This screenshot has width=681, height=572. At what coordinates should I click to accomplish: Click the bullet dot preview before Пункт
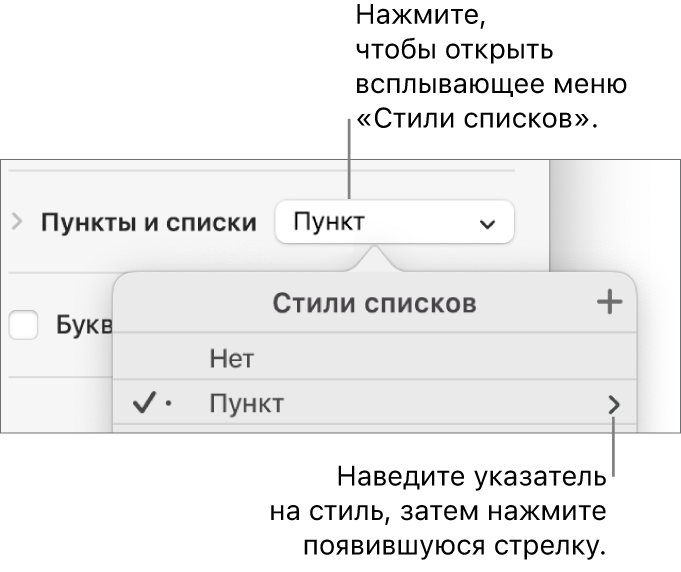(x=169, y=404)
